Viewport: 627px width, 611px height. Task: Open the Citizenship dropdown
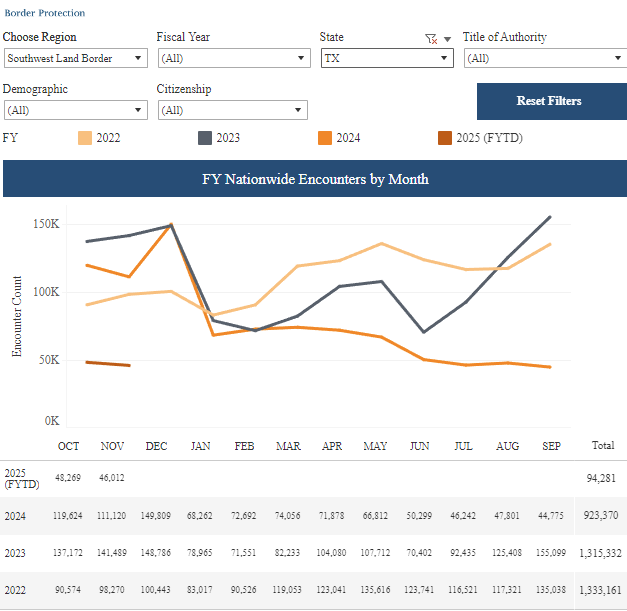tap(233, 110)
